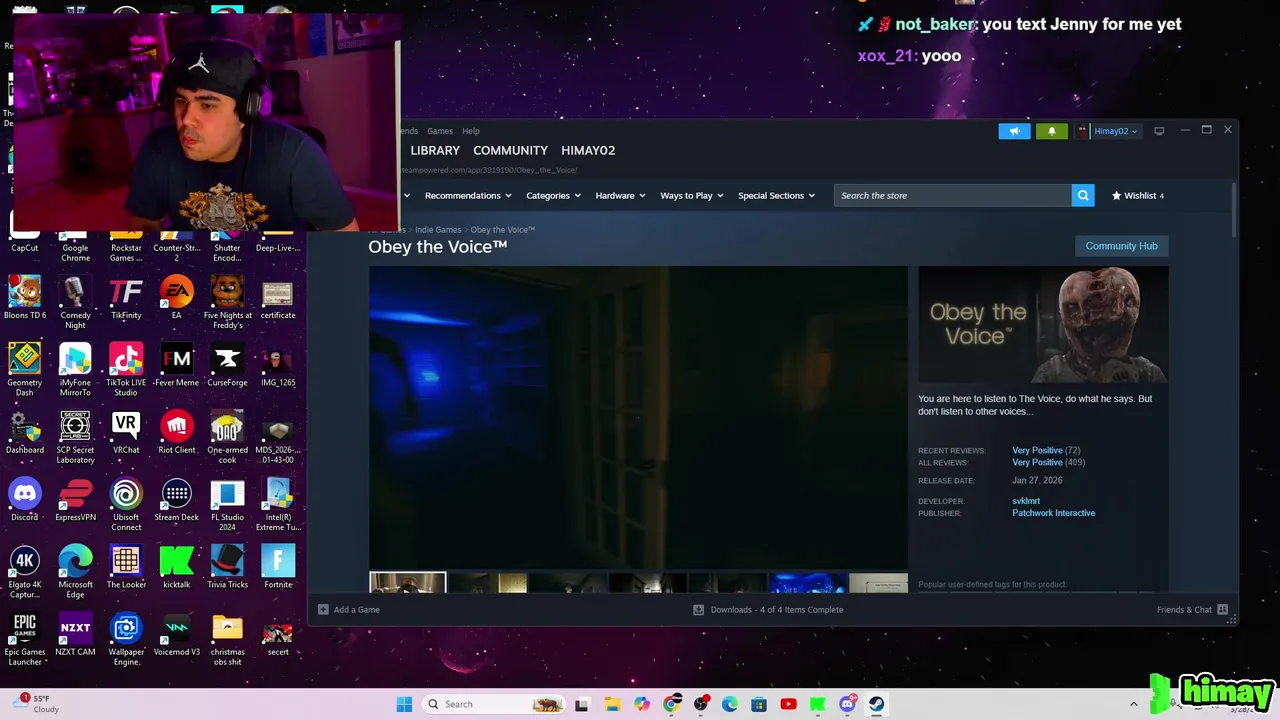Expand the Ways to Play dropdown
The height and width of the screenshot is (720, 1280).
(x=691, y=195)
